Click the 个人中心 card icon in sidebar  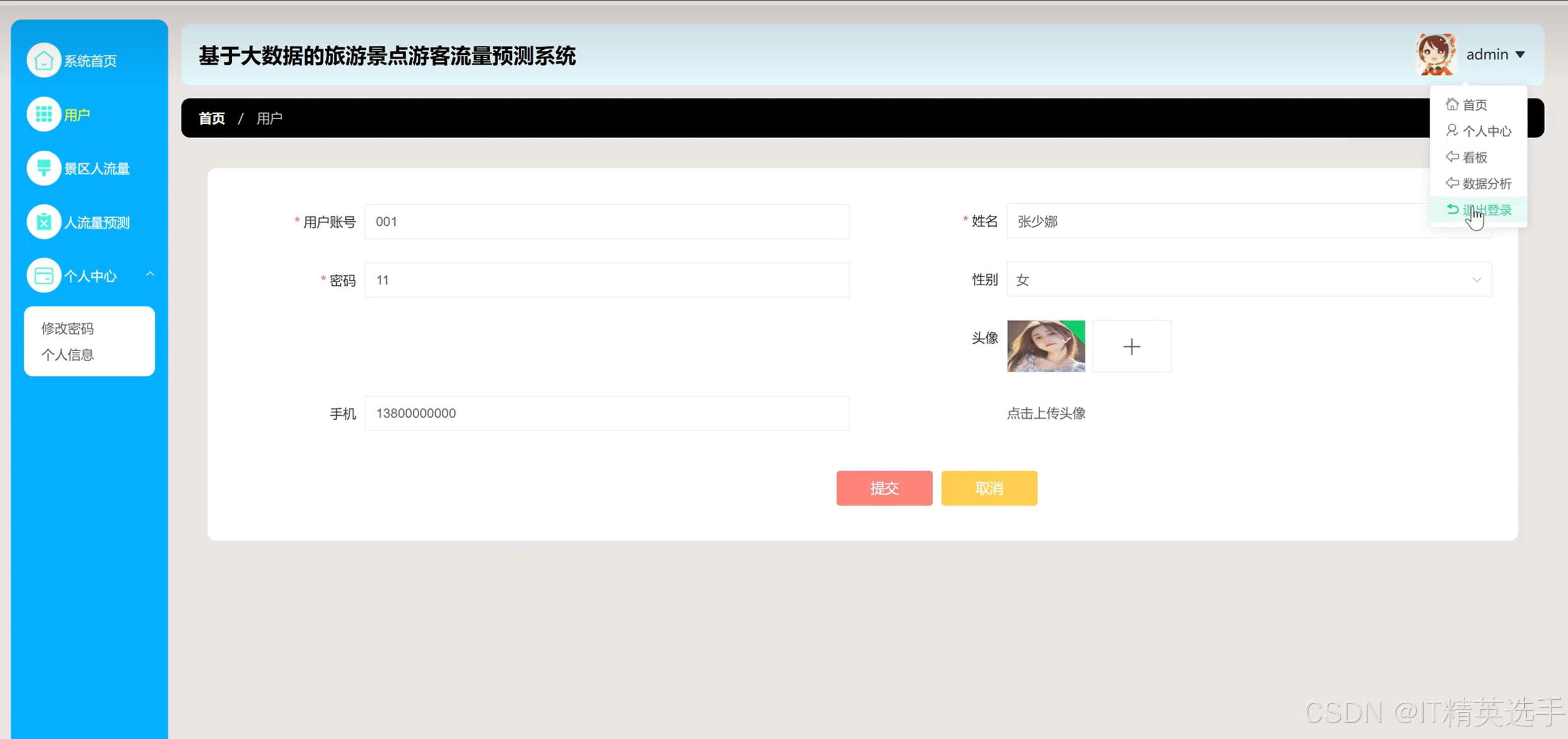(44, 275)
